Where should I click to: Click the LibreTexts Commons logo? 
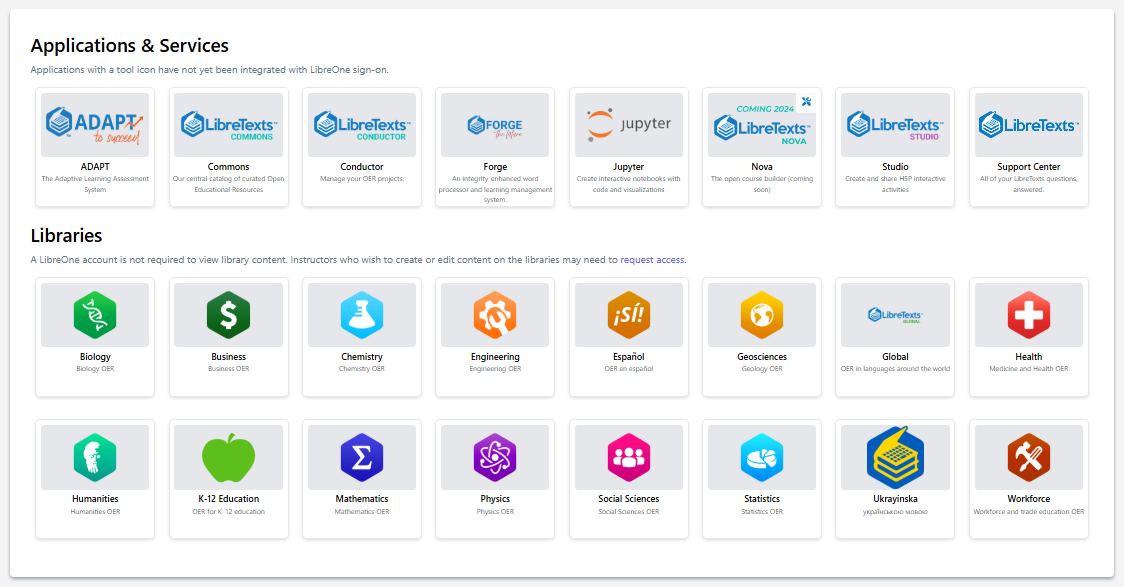coord(228,125)
